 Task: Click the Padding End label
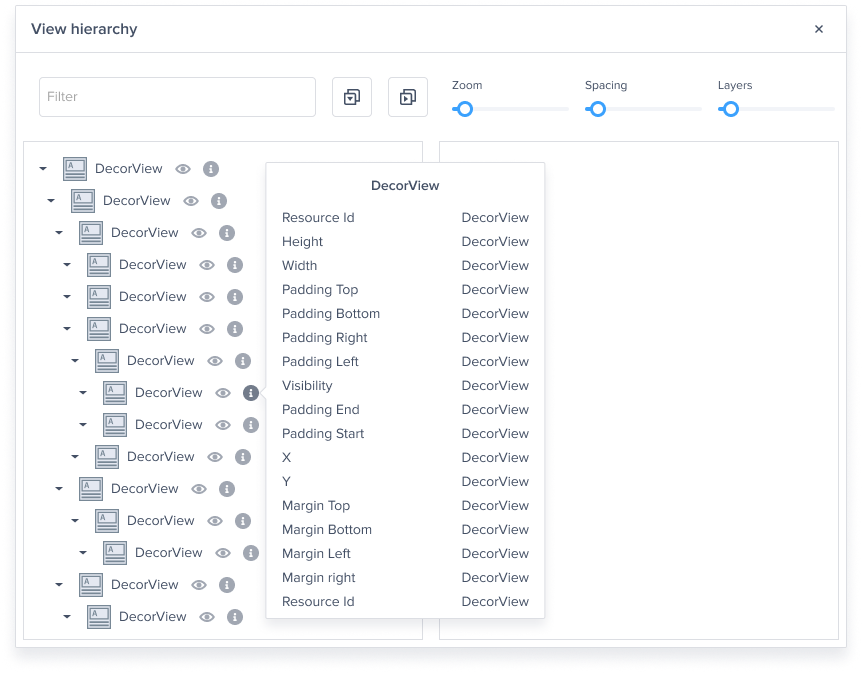coord(321,410)
